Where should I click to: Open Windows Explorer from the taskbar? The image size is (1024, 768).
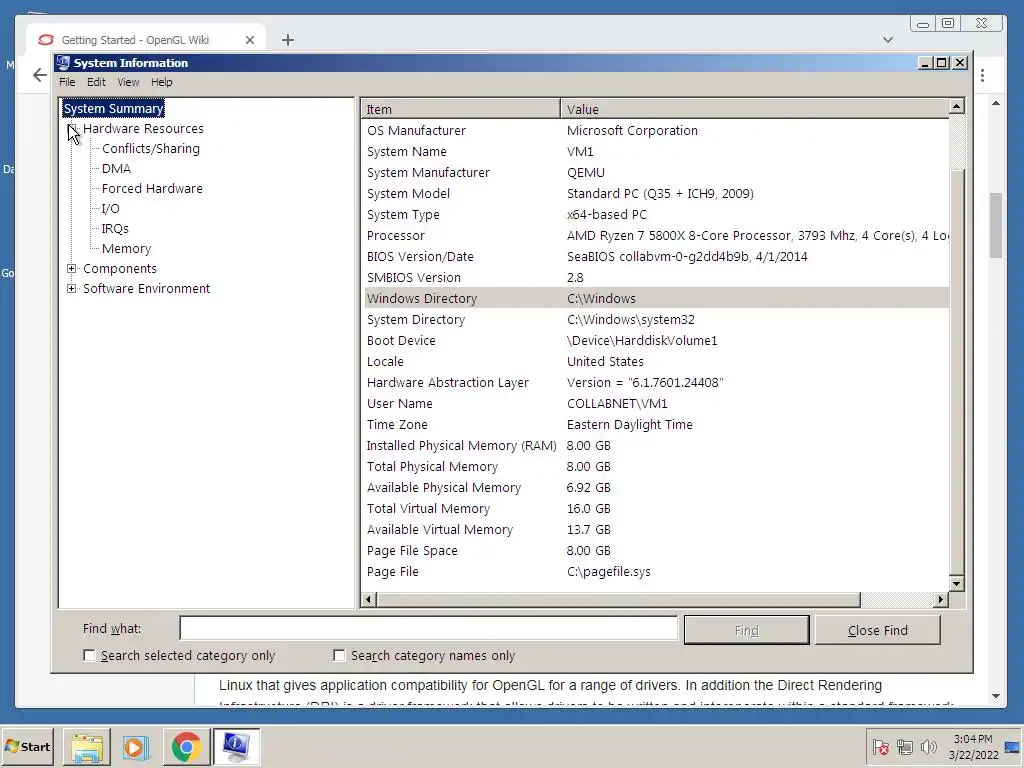click(x=87, y=747)
